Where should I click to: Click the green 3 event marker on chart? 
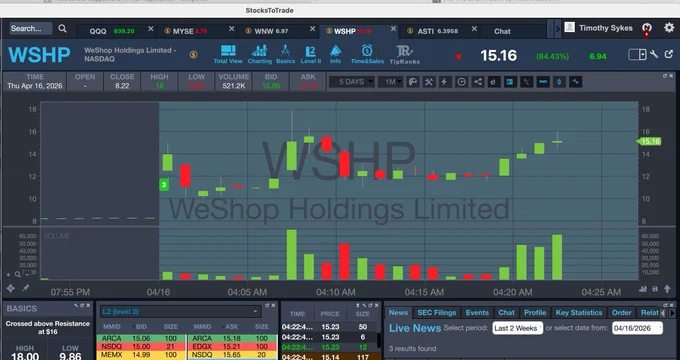click(x=164, y=185)
